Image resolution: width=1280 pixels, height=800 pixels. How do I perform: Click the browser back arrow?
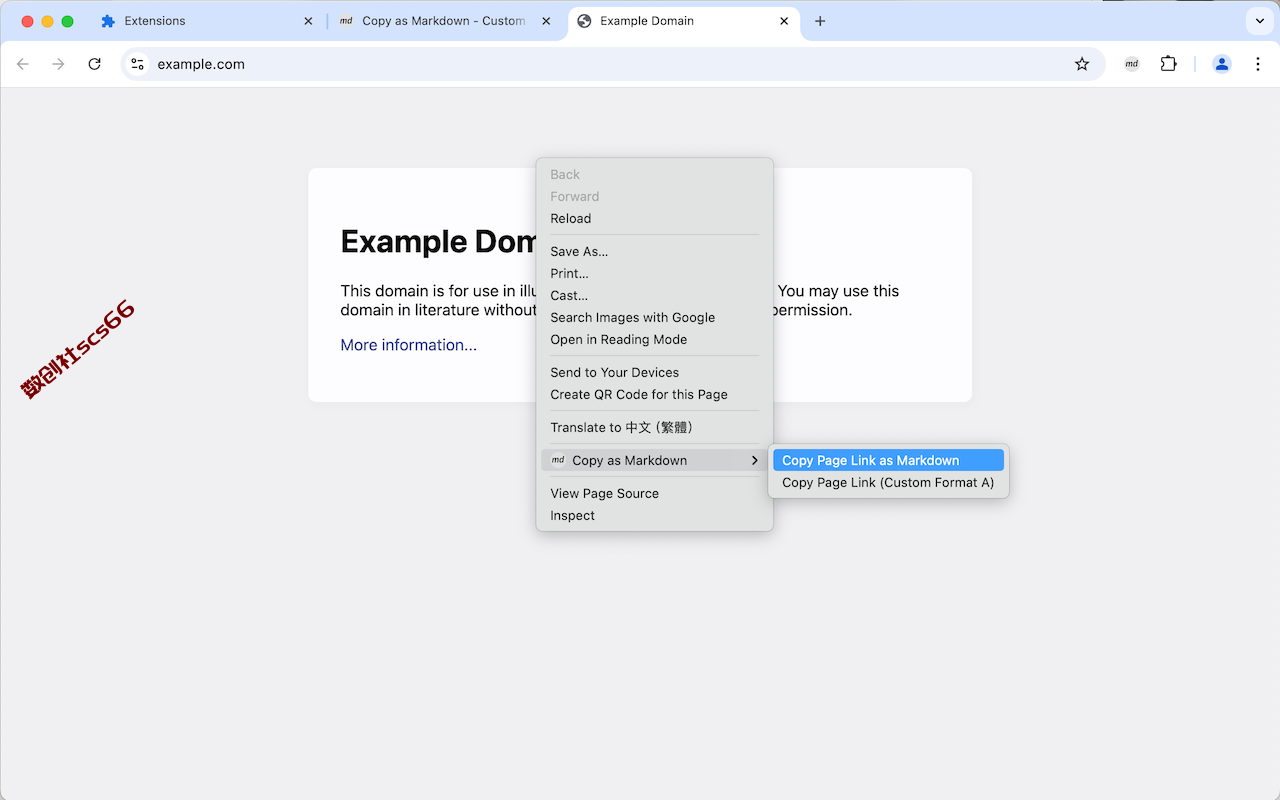[23, 64]
